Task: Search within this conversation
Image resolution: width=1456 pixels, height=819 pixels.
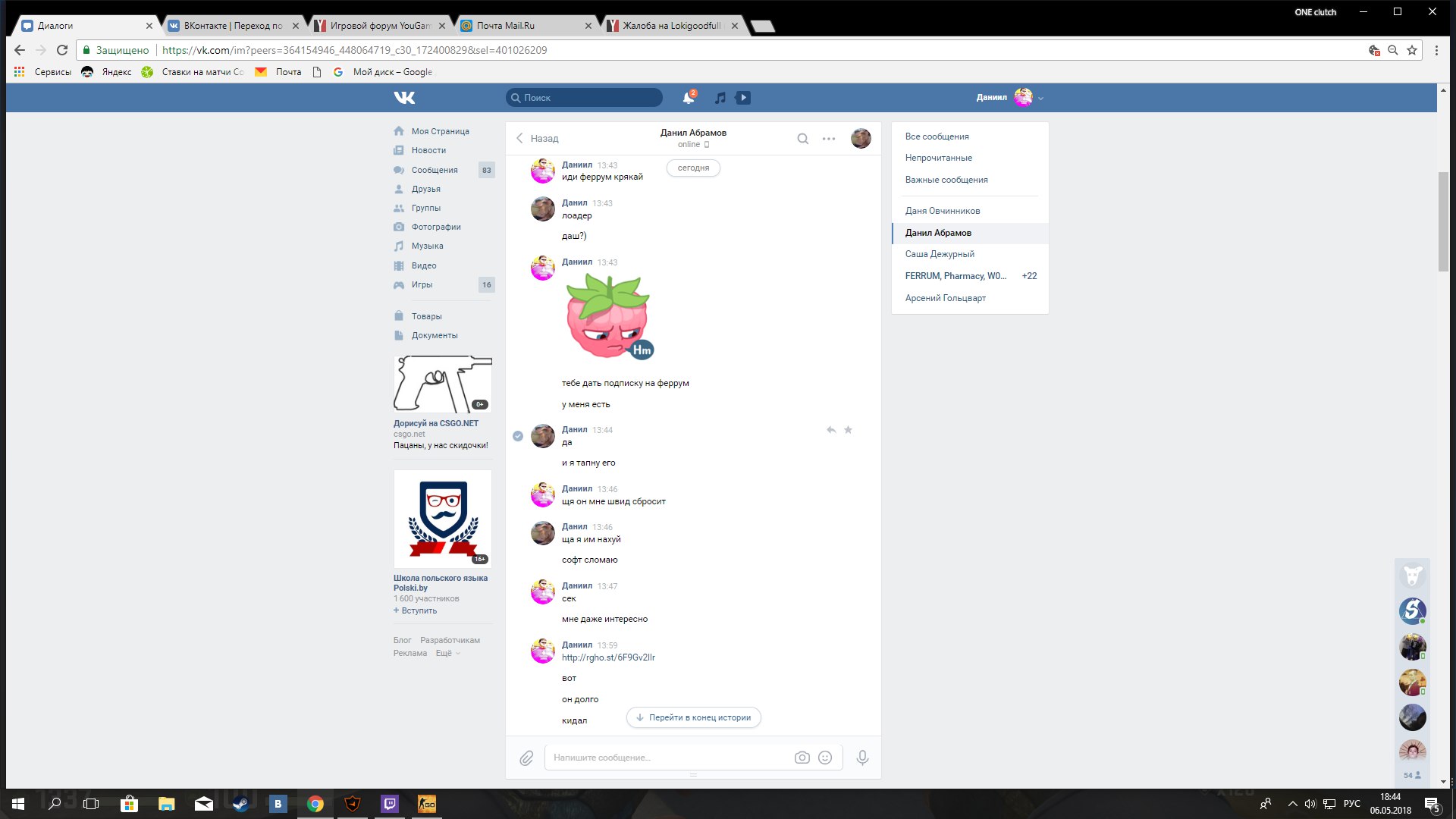Action: click(802, 139)
